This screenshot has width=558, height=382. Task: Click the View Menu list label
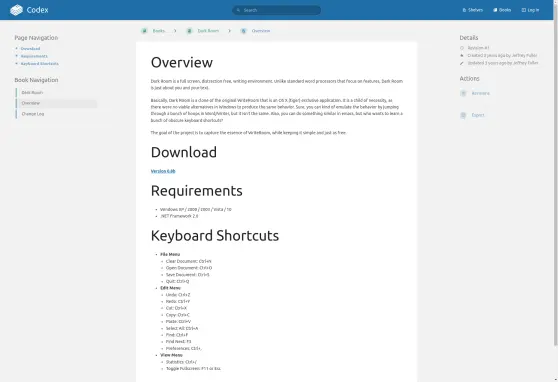(171, 355)
